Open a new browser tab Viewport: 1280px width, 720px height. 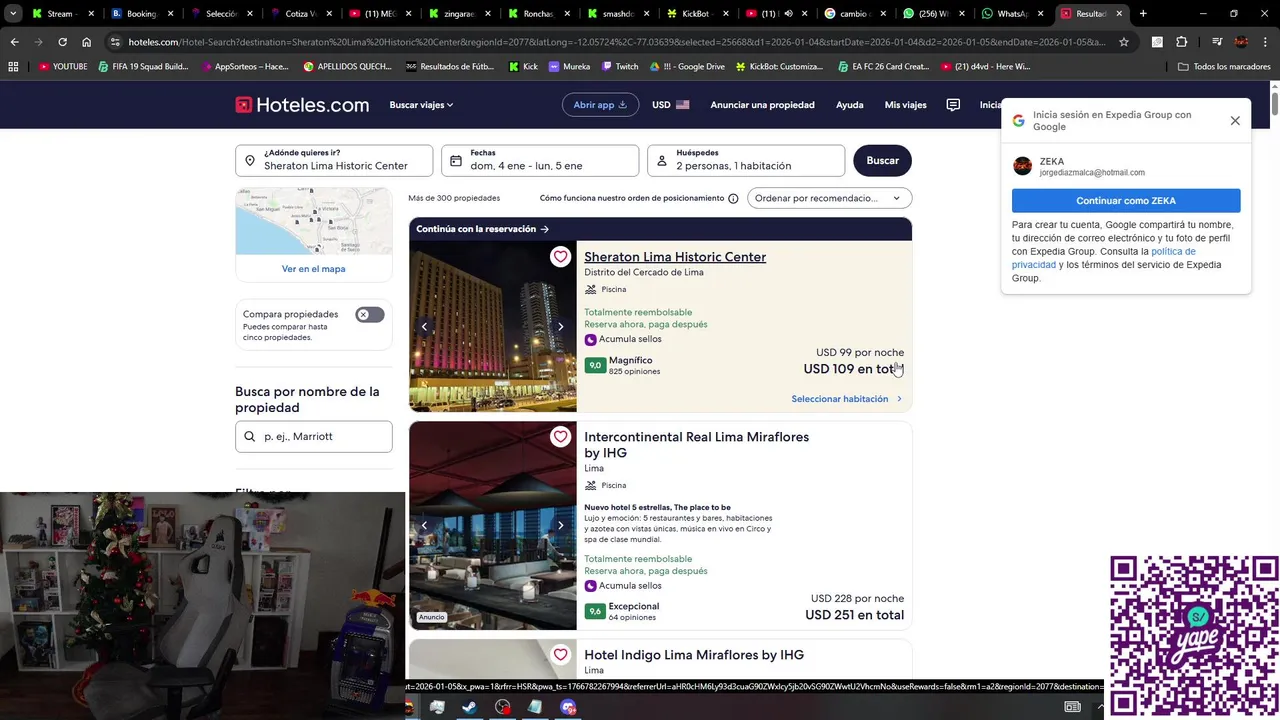point(1143,14)
